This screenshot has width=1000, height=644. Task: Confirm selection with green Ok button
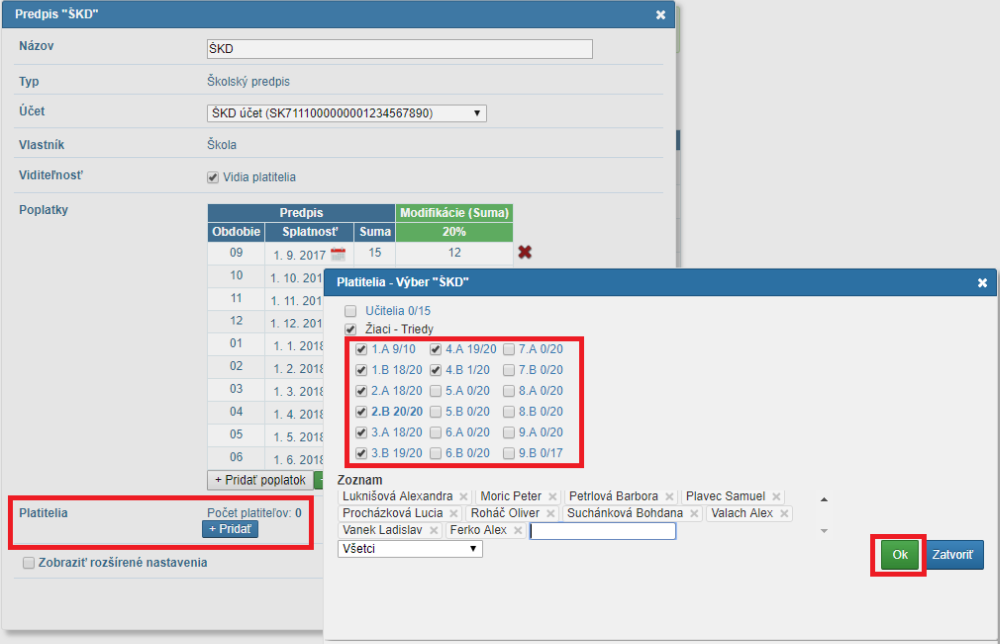point(899,555)
